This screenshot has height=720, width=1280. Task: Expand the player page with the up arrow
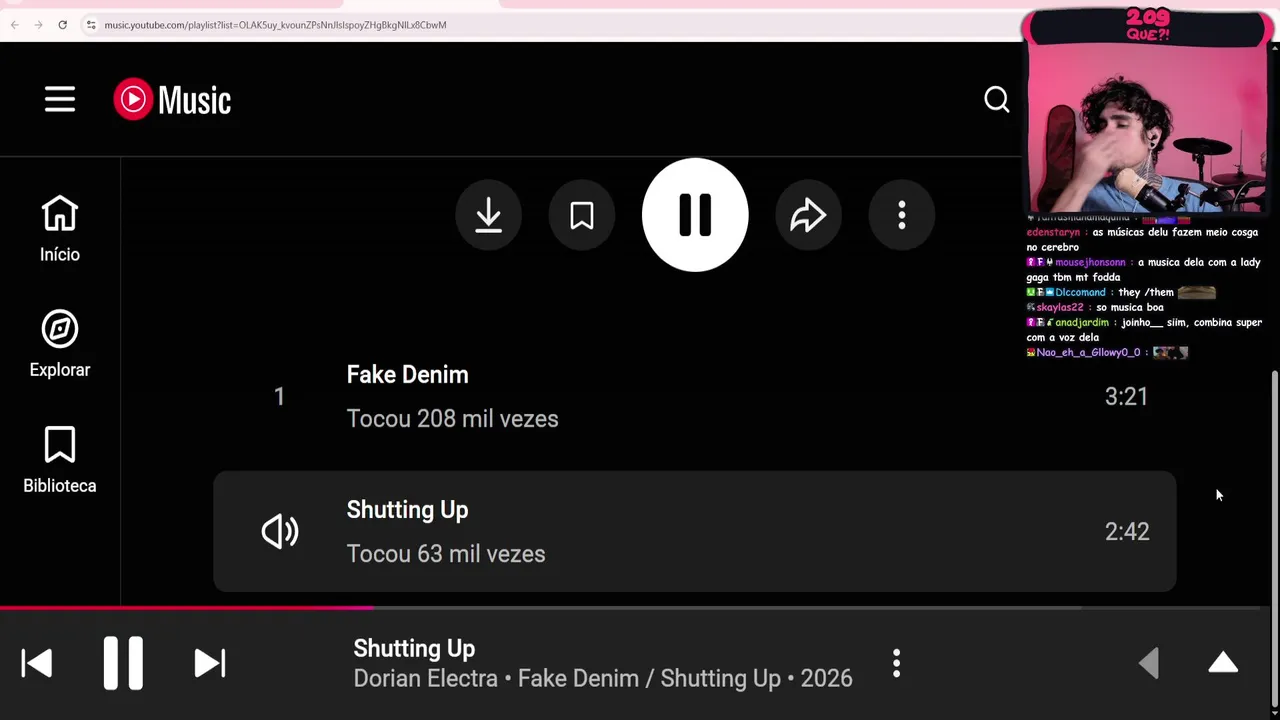click(1223, 663)
